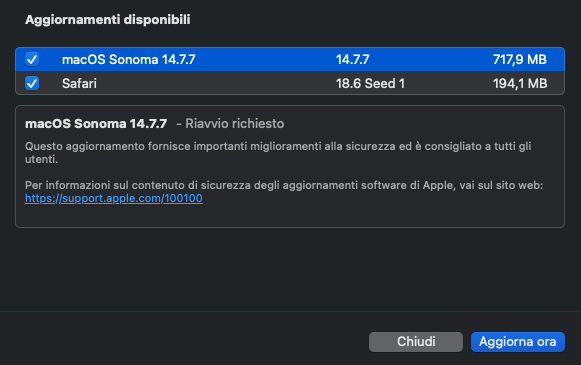Click the bold macOS Sonoma 14.7.7 details title
The image size is (581, 365).
[x=96, y=124]
